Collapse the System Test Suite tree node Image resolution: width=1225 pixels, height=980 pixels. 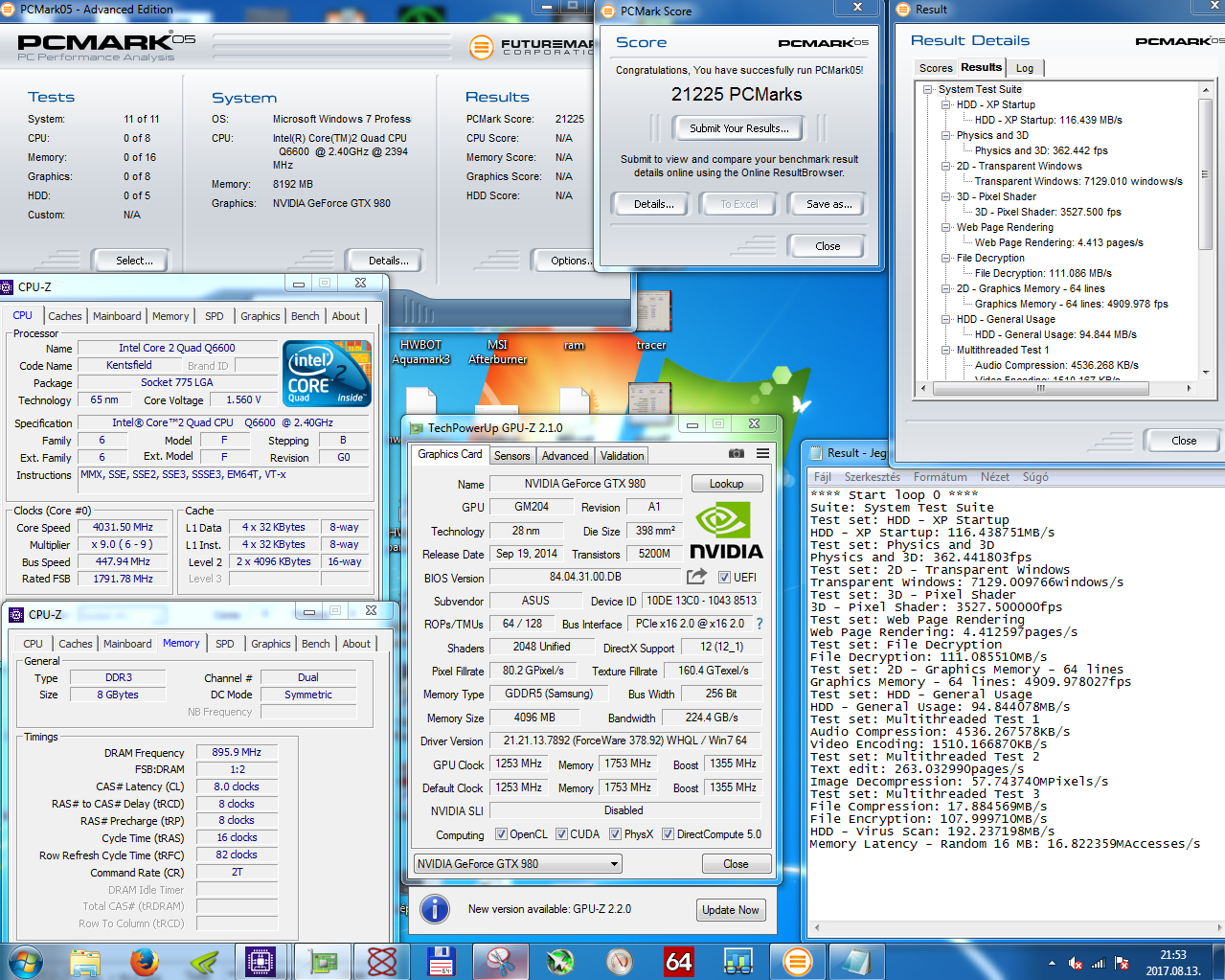928,89
